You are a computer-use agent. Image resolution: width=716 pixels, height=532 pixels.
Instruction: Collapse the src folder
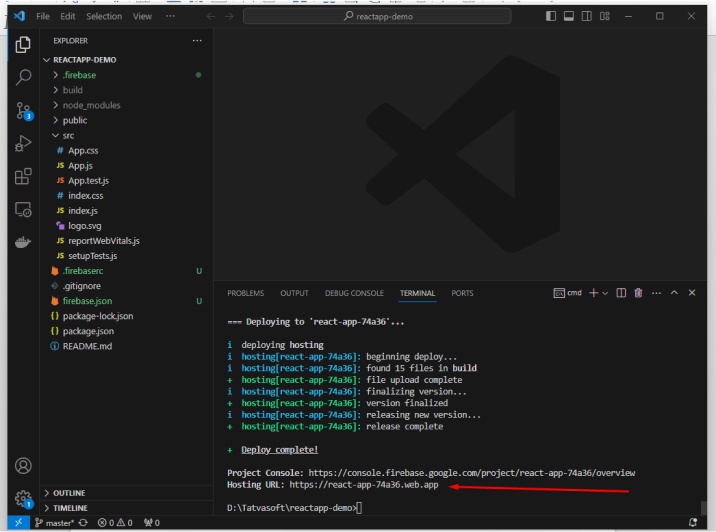point(68,135)
